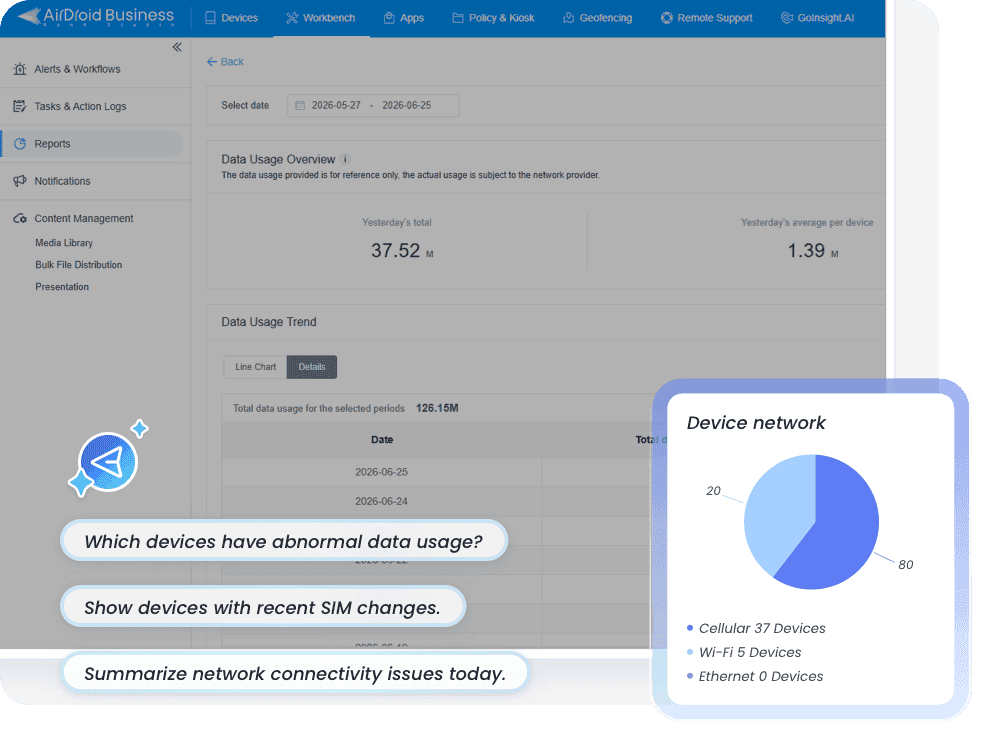This screenshot has height=753, width=1005.
Task: Click the Geofencing location icon
Action: pyautogui.click(x=569, y=18)
